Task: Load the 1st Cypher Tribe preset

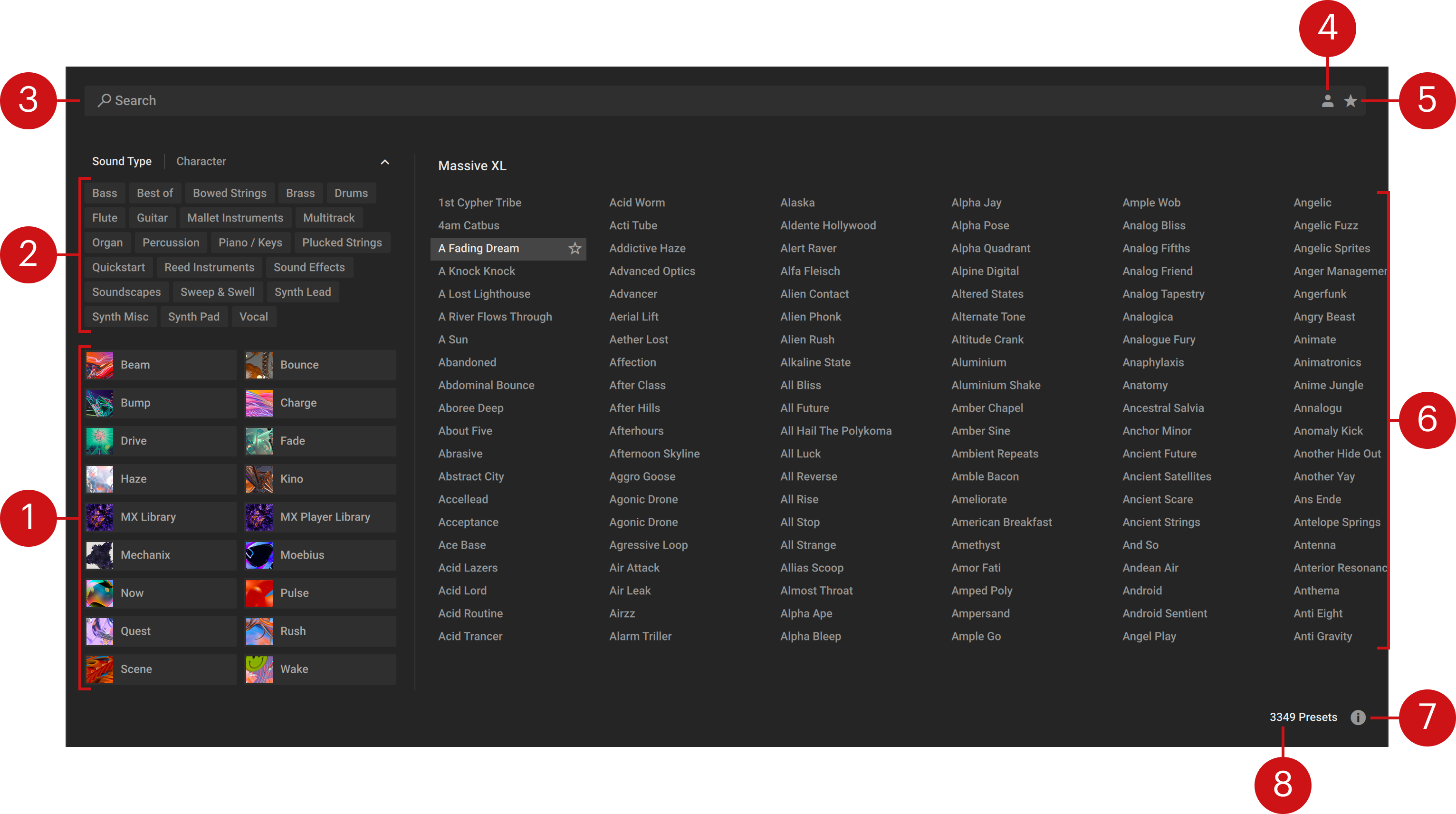Action: tap(480, 203)
